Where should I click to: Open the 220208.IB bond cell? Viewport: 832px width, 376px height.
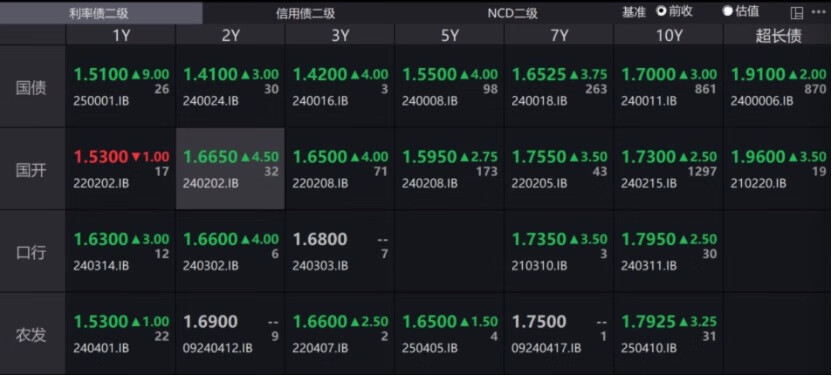coord(340,169)
